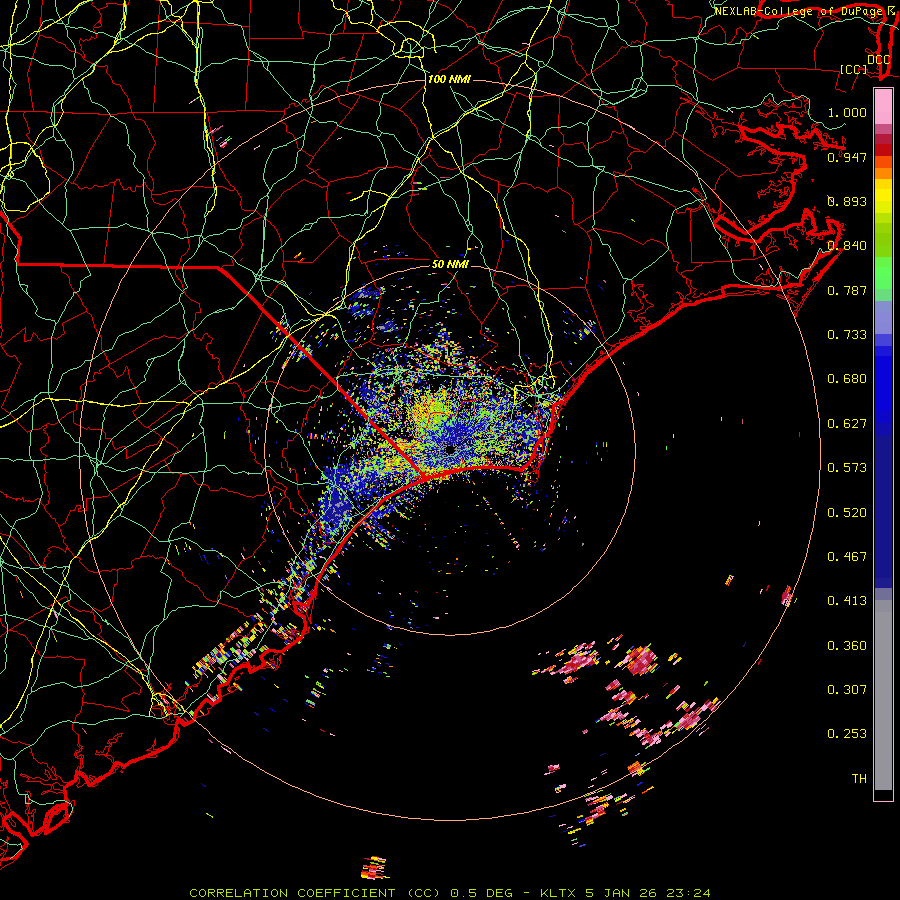Click the 23:24 timestamp
Viewport: 900px width, 900px height.
(x=688, y=893)
